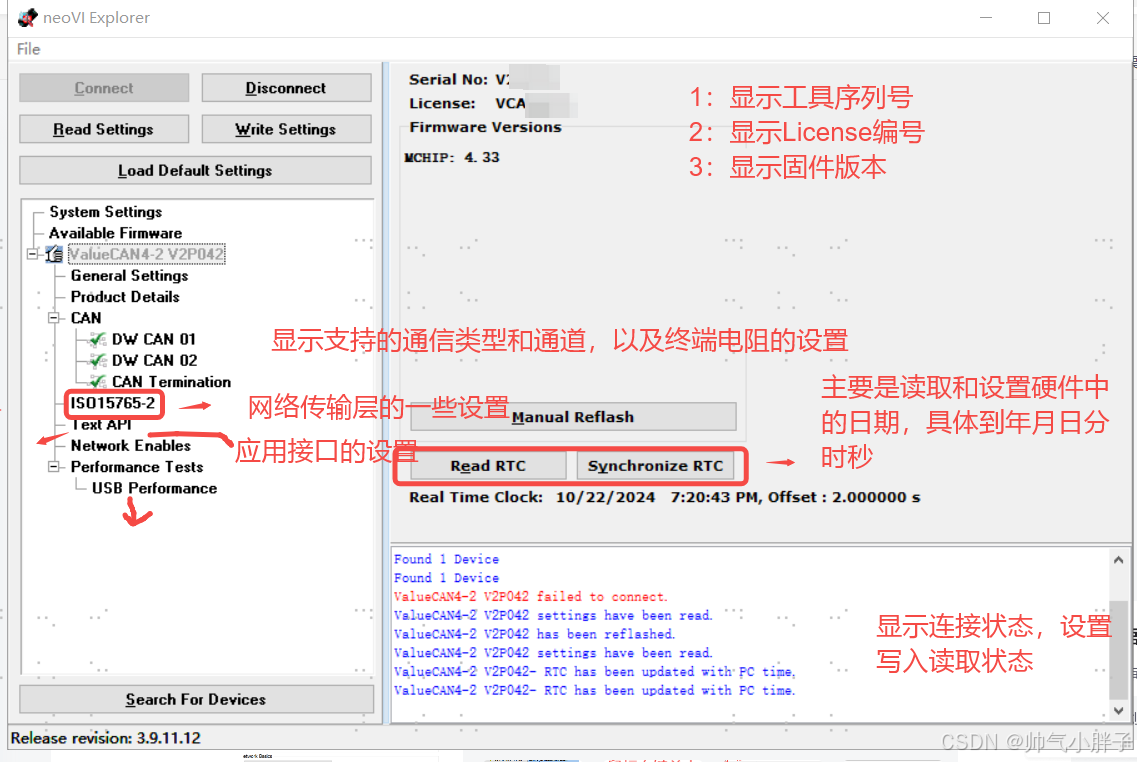Open Product Details tree item

125,297
